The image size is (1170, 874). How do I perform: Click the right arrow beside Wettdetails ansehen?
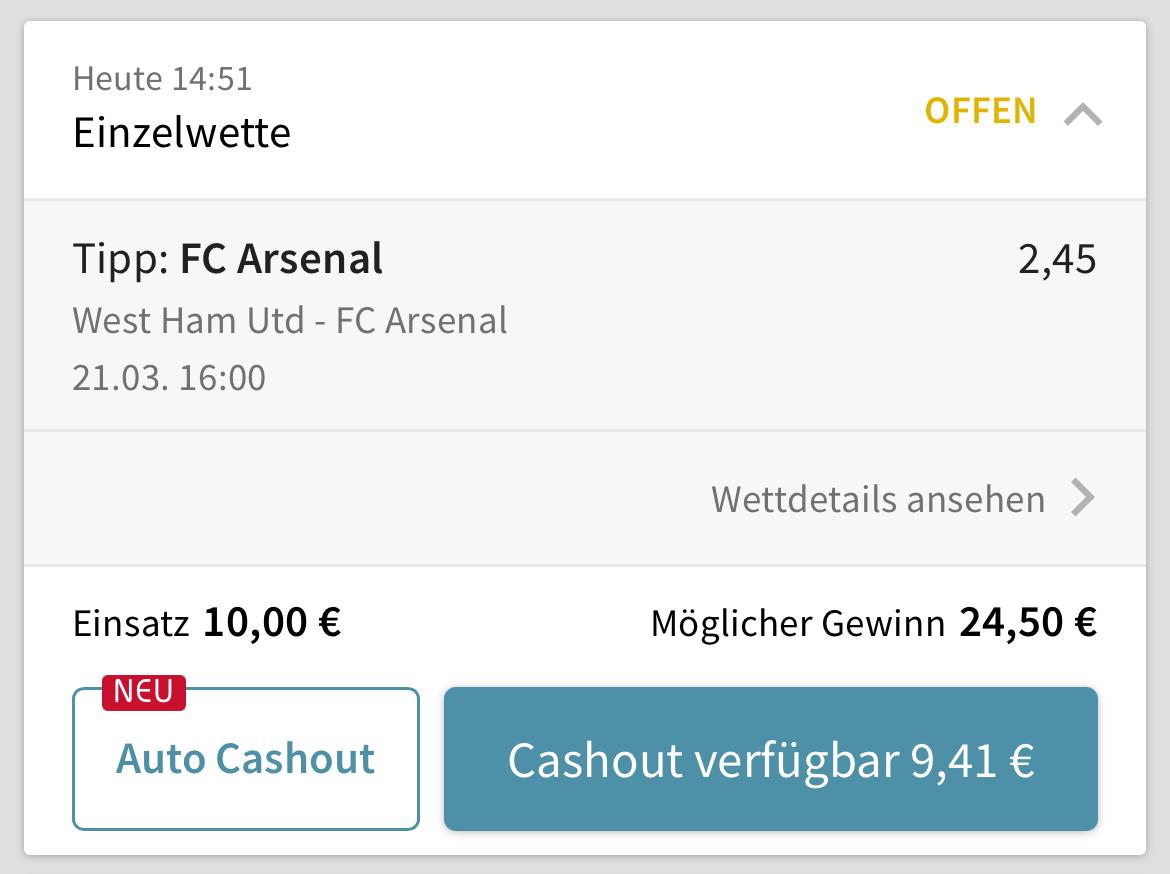(1083, 497)
